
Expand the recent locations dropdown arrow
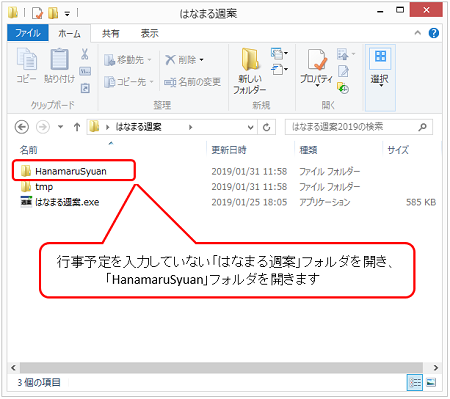point(60,127)
